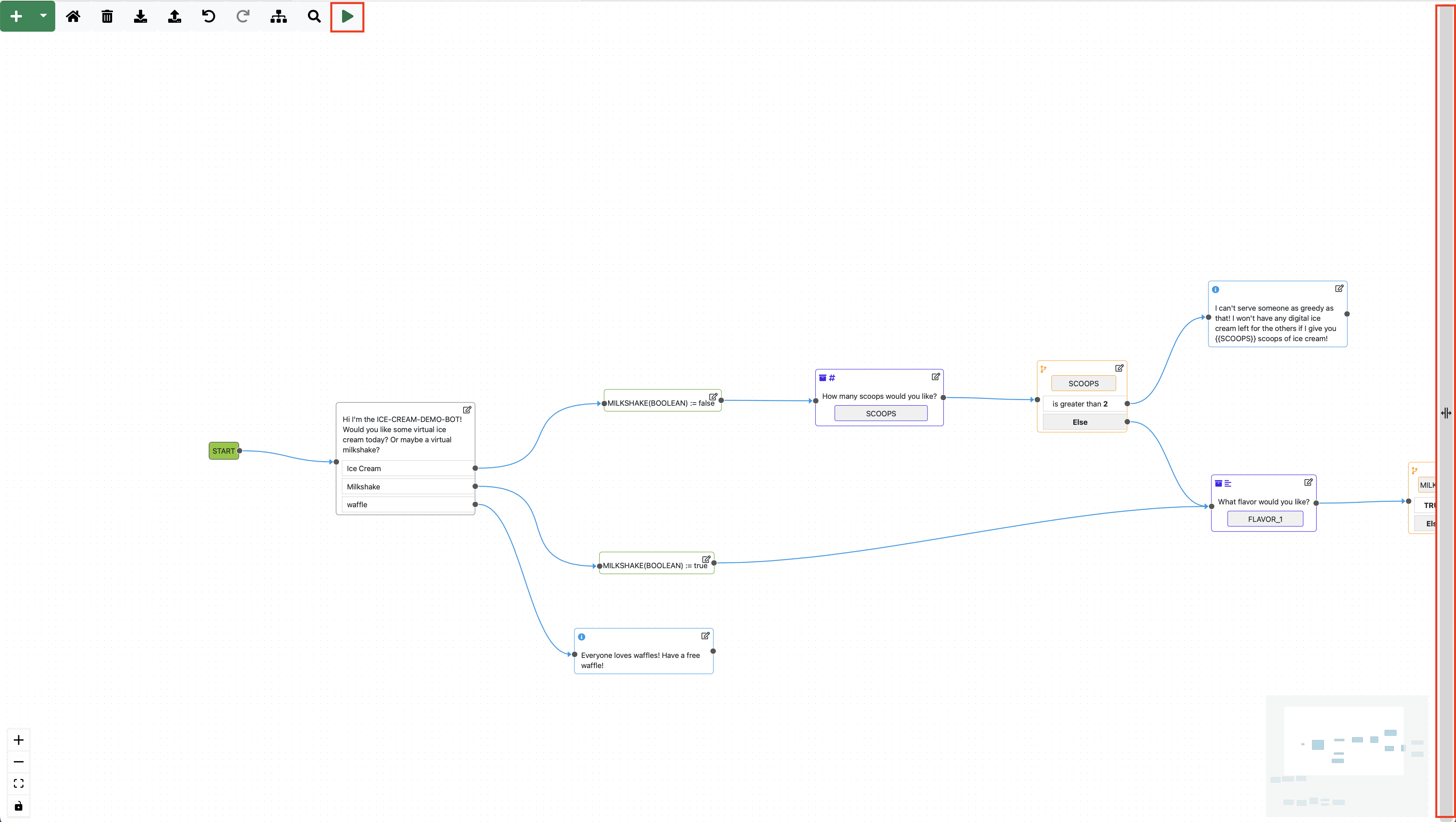Click the home icon in toolbar

(73, 16)
